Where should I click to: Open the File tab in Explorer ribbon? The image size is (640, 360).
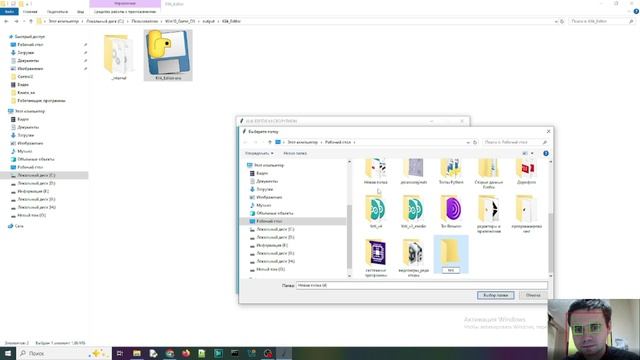(9, 12)
